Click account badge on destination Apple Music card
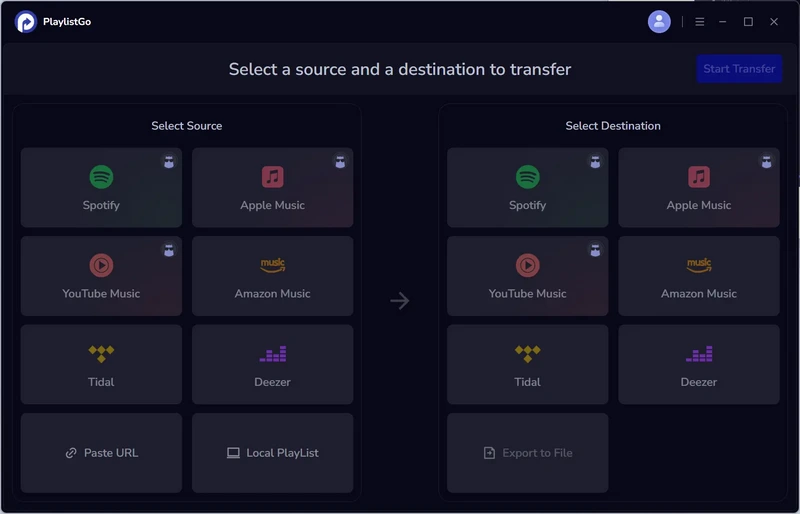Image resolution: width=800 pixels, height=514 pixels. [766, 162]
